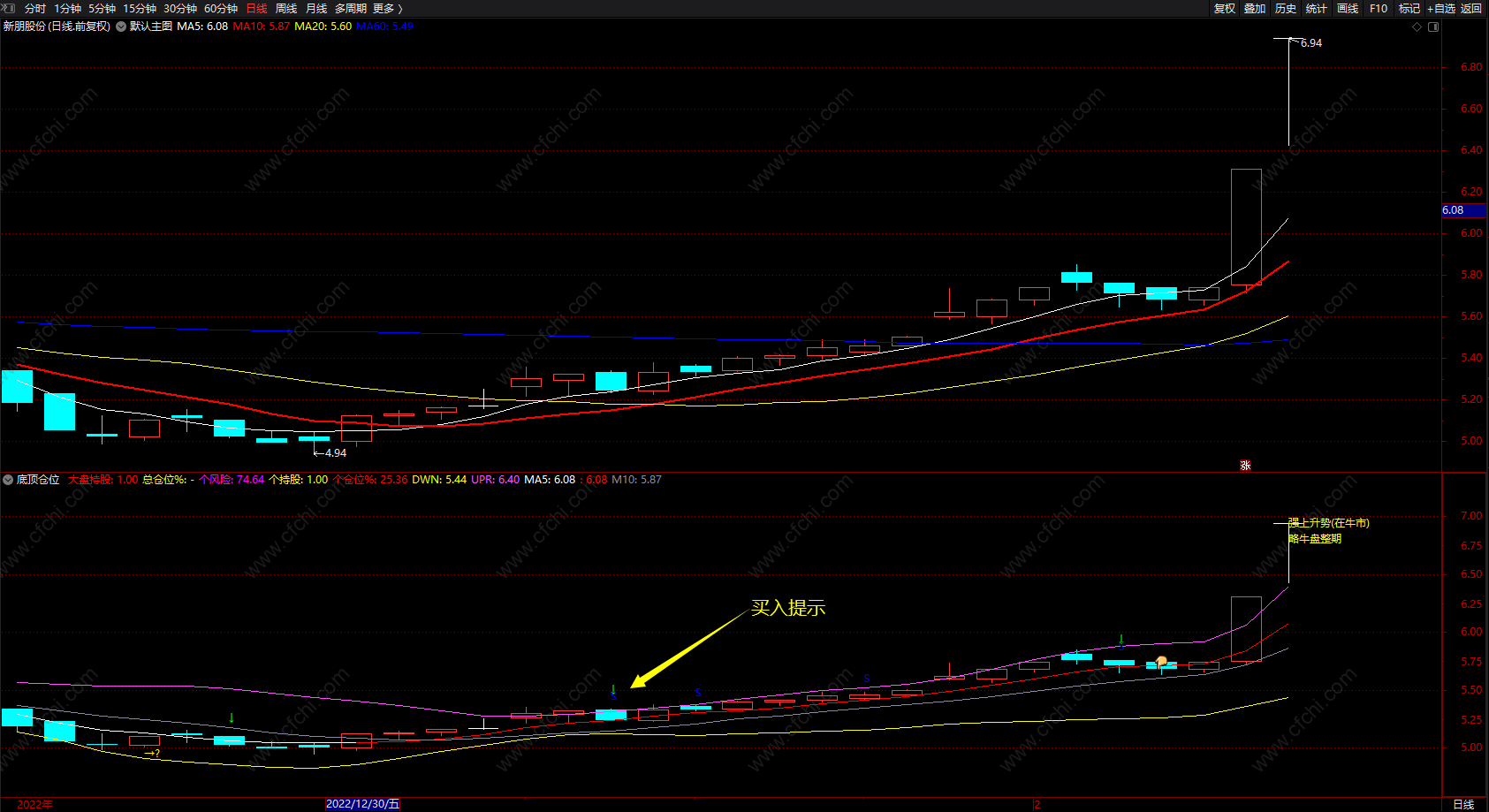Viewport: 1489px width, 812px height.
Task: Click the 统计 statistics button
Action: (1317, 8)
